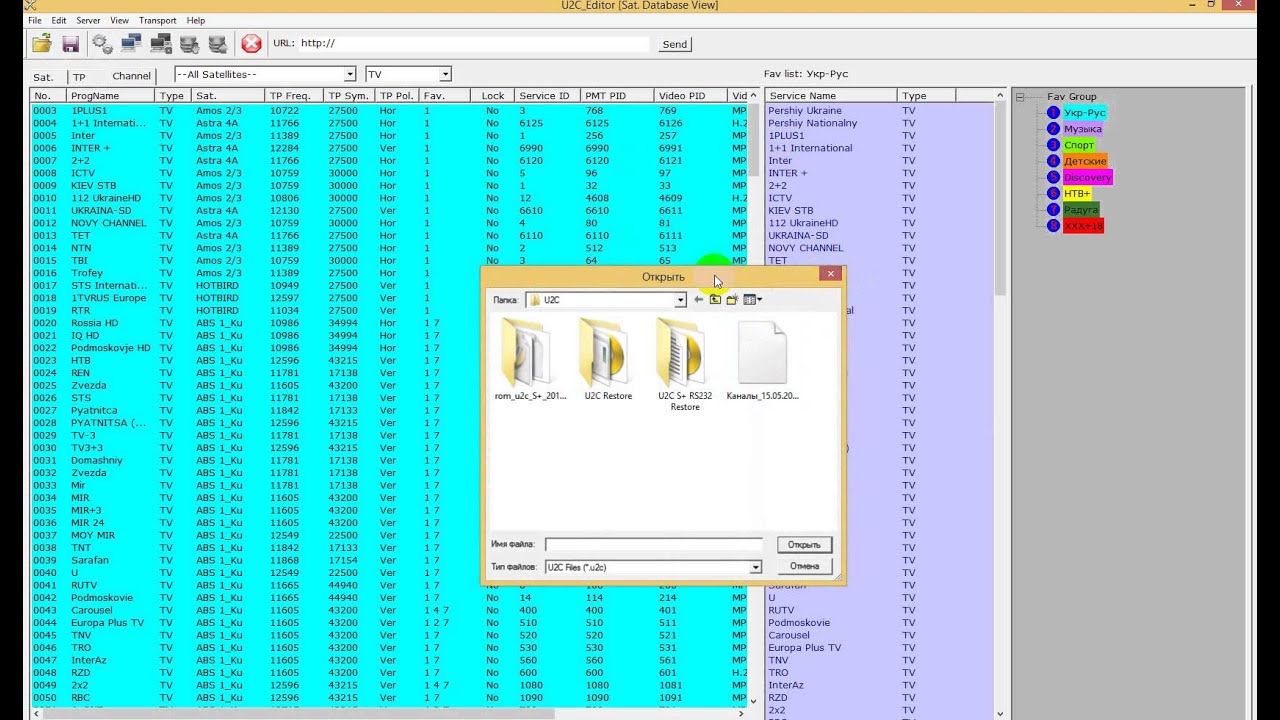1280x720 pixels.
Task: Collapse the Fav Group tree node
Action: tap(1020, 97)
